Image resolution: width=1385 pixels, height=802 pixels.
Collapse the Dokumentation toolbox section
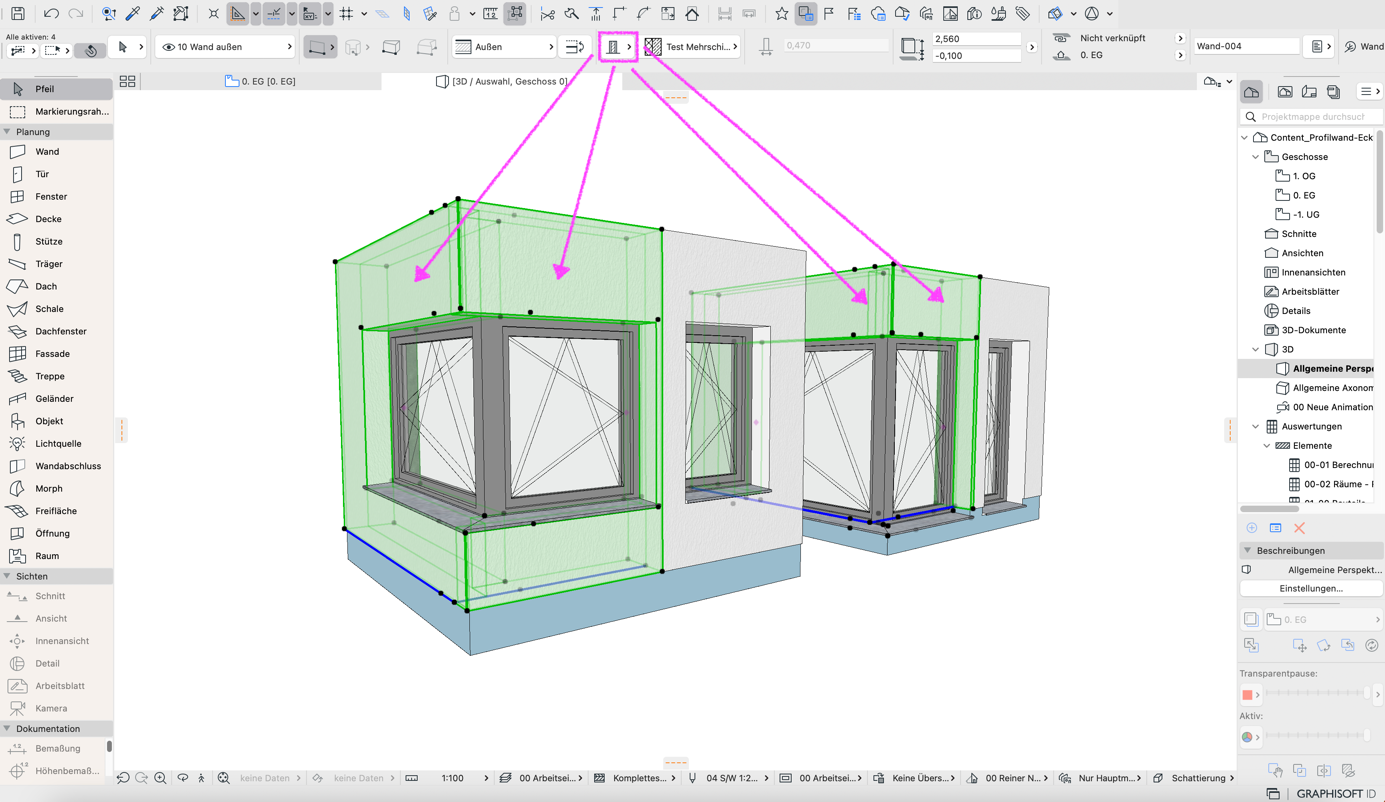click(7, 729)
